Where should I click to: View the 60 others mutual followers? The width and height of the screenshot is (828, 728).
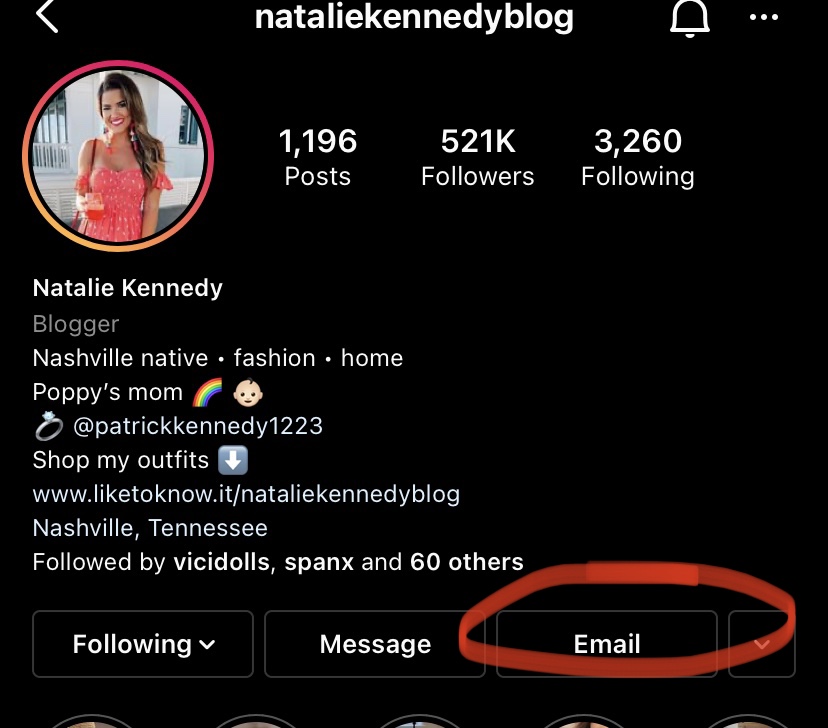(467, 562)
